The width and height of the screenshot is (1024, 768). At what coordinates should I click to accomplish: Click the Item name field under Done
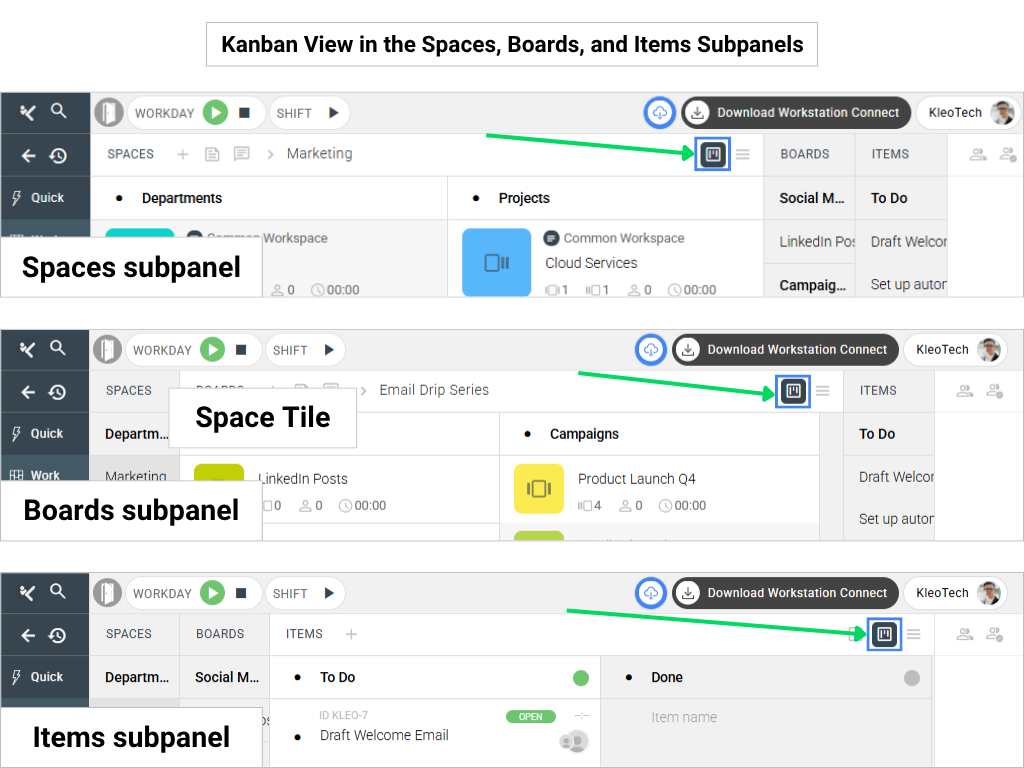[684, 717]
